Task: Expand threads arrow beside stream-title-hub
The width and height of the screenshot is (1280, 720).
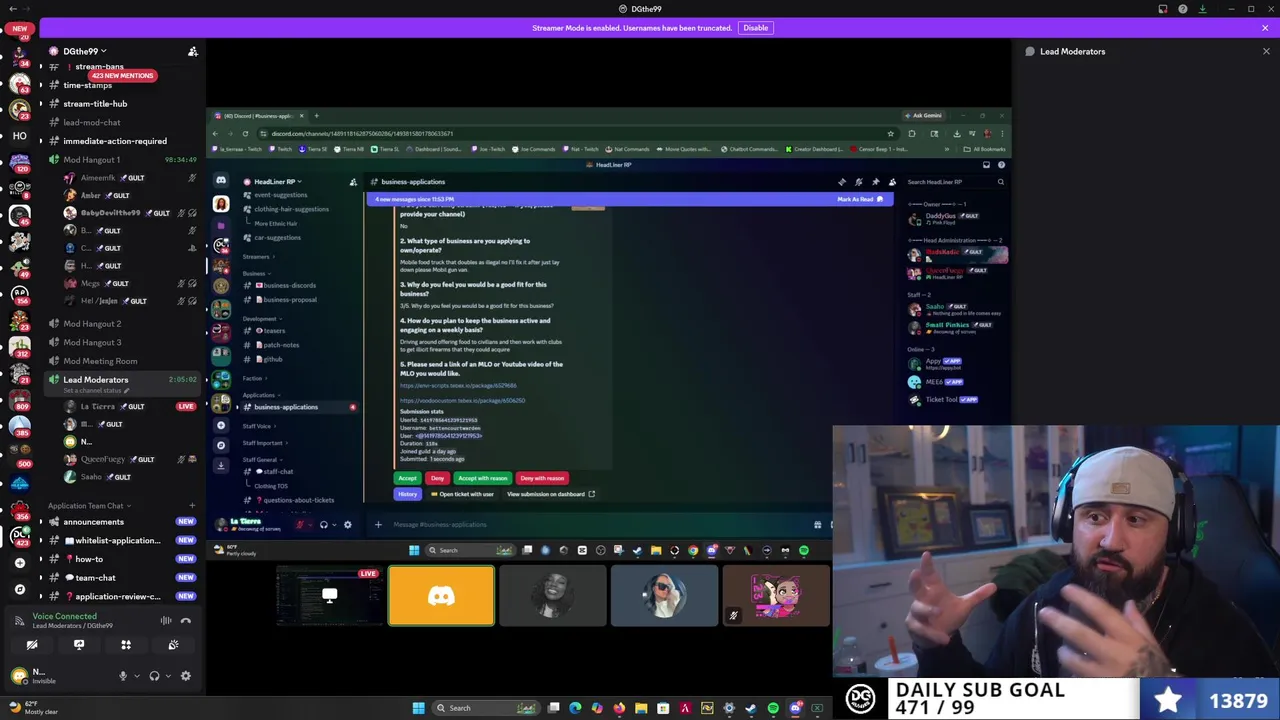Action: (x=41, y=104)
